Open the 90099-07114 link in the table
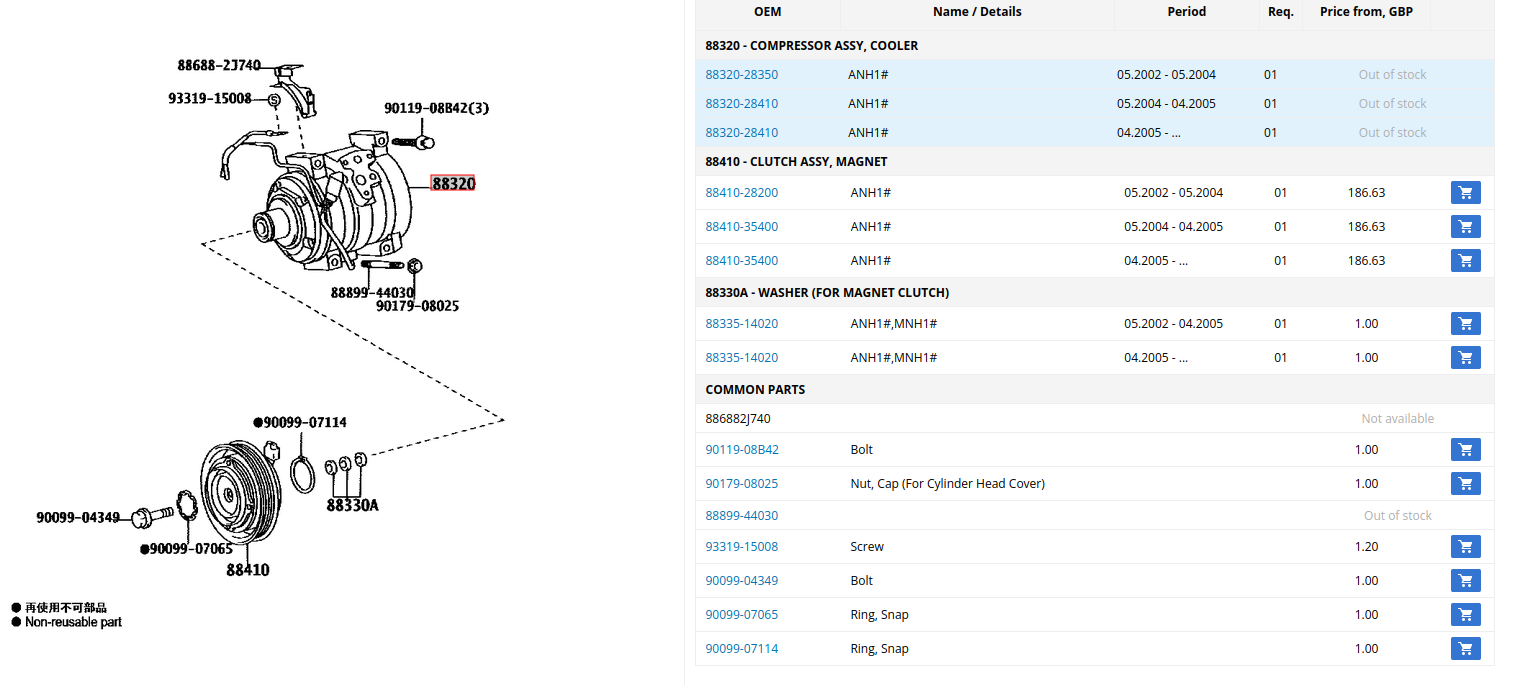1513x685 pixels. (x=741, y=649)
